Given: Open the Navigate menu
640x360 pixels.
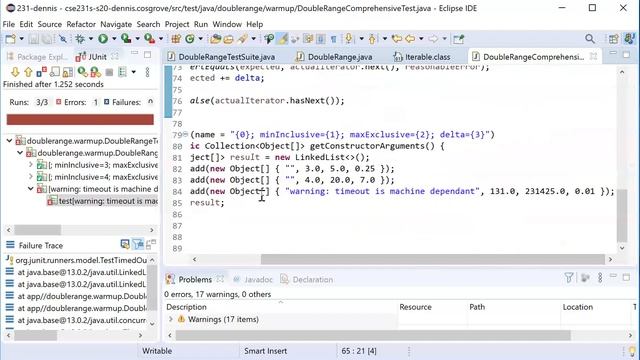Looking at the screenshot, I should (116, 24).
